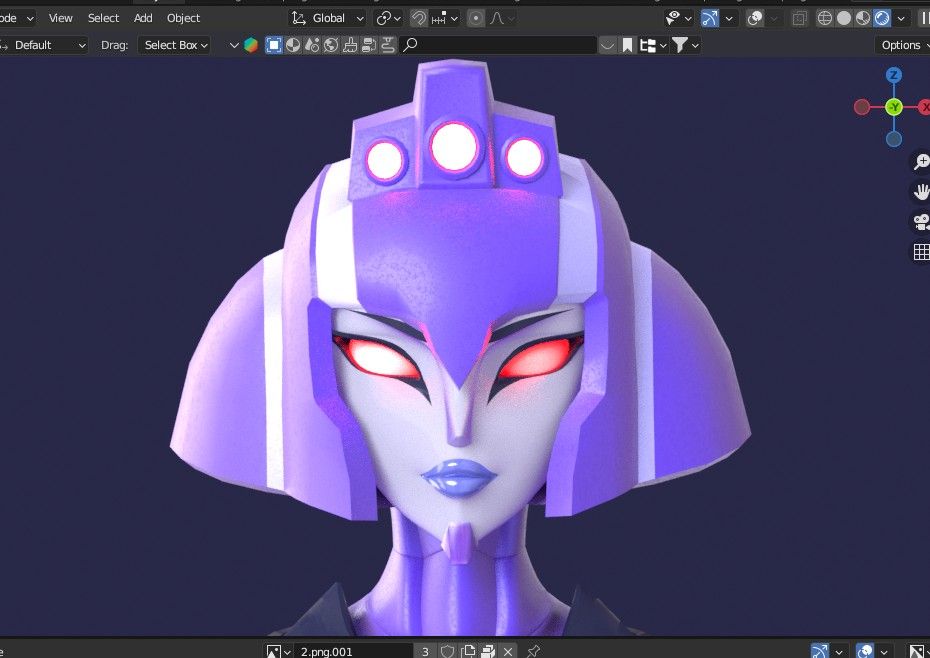Open the Drag Select Box dropdown
The image size is (930, 658).
[174, 45]
